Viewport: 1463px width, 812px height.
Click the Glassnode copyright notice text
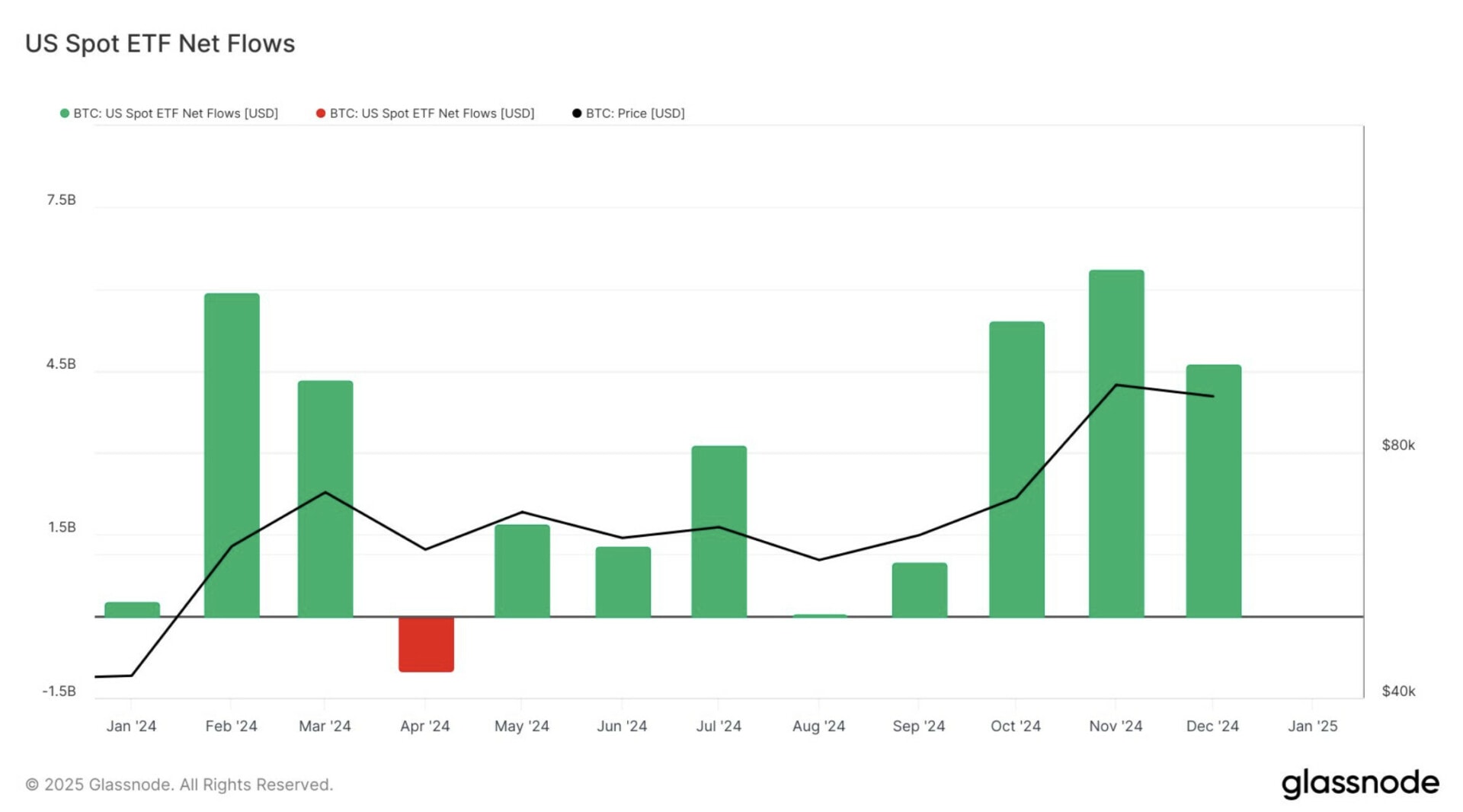[x=179, y=785]
